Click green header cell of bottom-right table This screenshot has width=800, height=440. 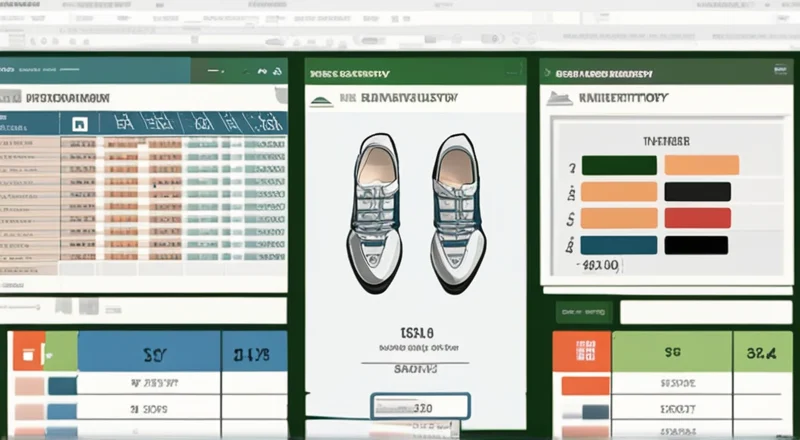[670, 353]
